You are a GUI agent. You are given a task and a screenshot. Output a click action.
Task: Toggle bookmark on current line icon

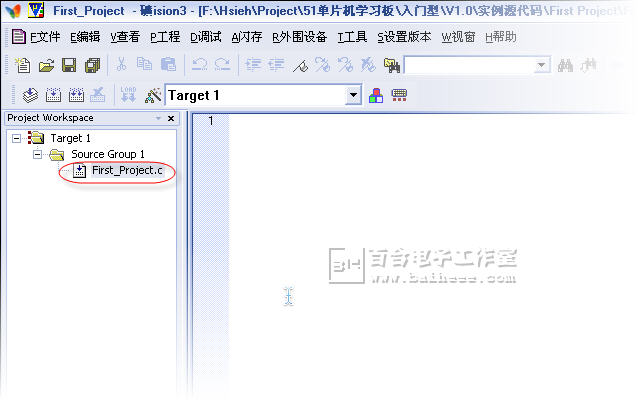point(300,65)
